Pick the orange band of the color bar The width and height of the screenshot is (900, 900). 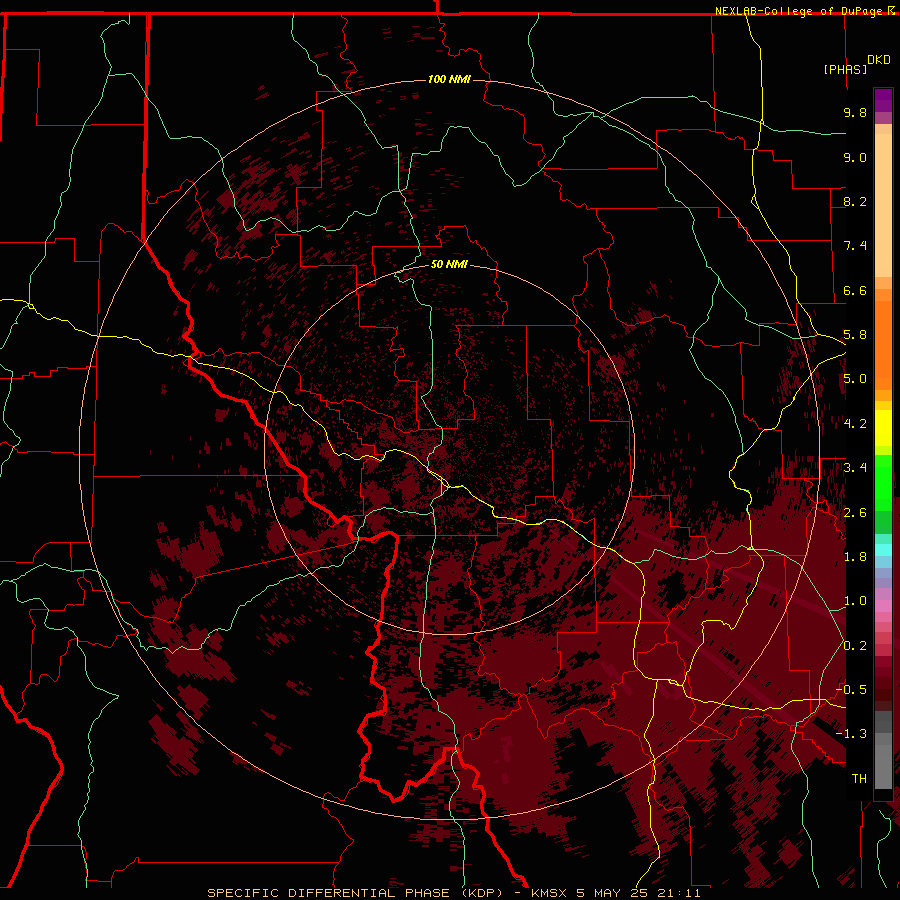pyautogui.click(x=883, y=345)
